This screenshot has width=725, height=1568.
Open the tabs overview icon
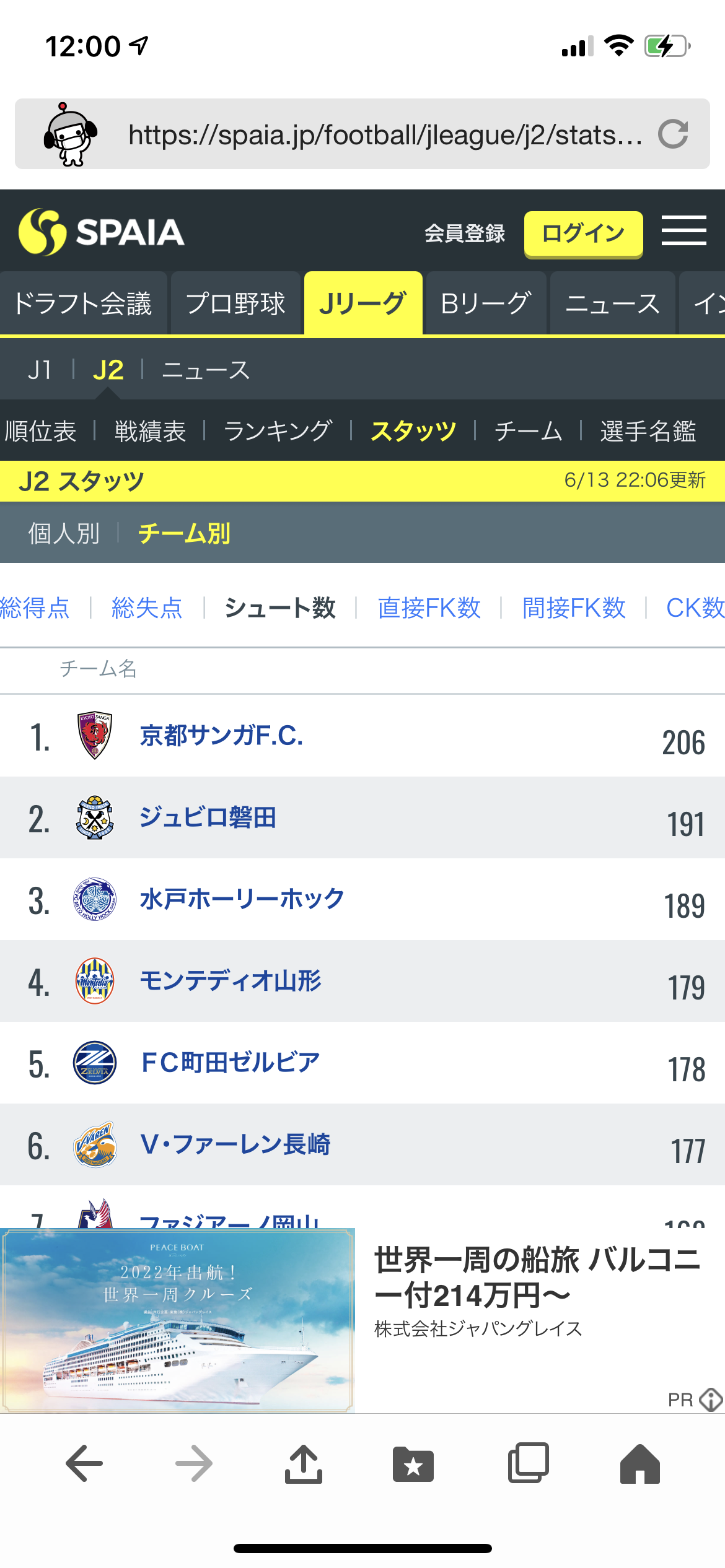click(x=528, y=1463)
